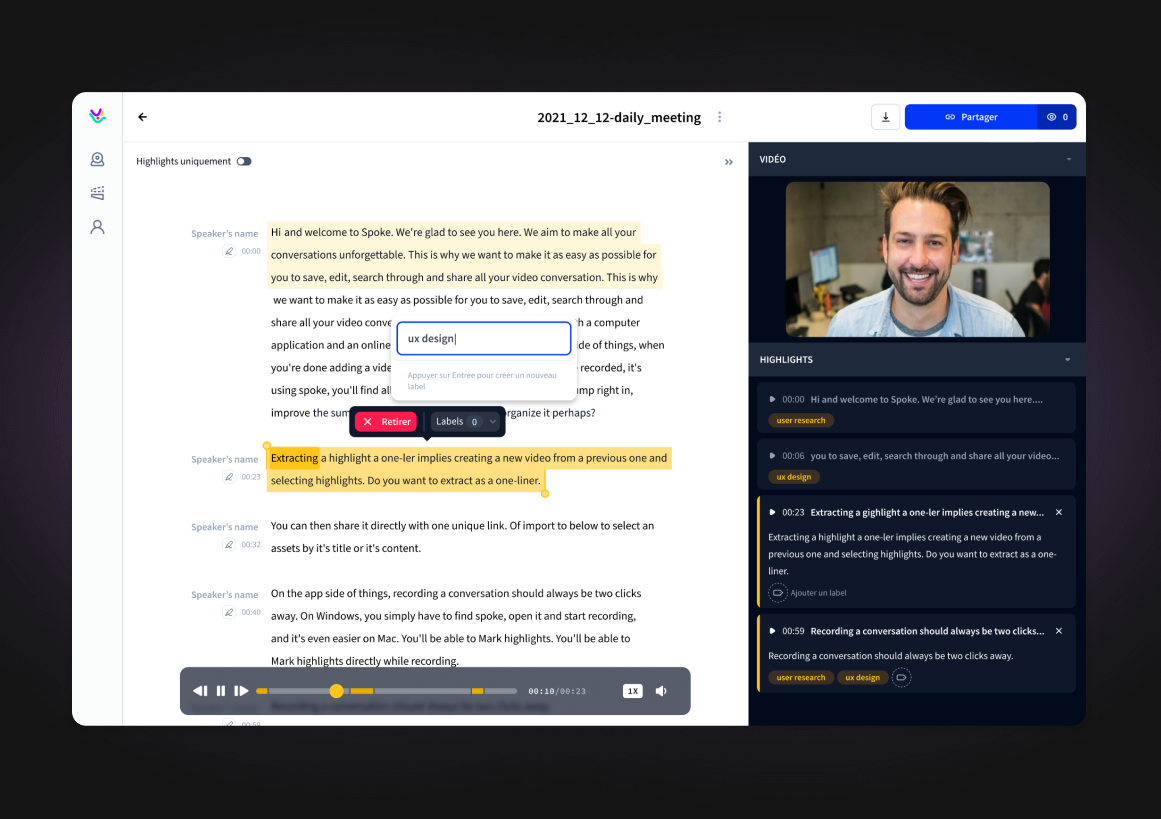The image size is (1161, 819).
Task: Download the meeting recording
Action: tap(885, 117)
